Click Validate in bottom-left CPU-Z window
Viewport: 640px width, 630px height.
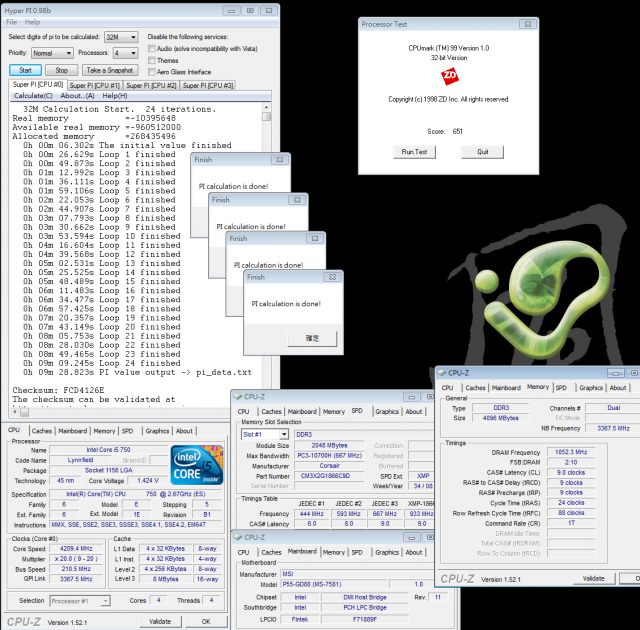pyautogui.click(x=160, y=621)
